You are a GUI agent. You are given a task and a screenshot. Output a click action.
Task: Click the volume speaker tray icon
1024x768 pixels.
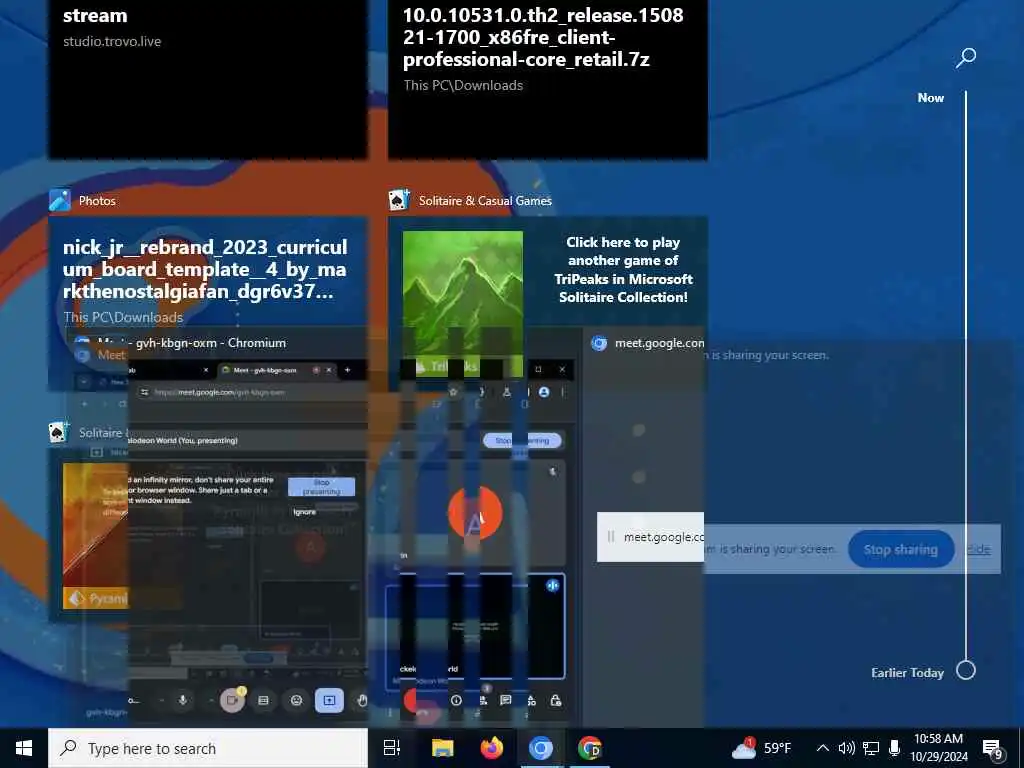(x=846, y=748)
